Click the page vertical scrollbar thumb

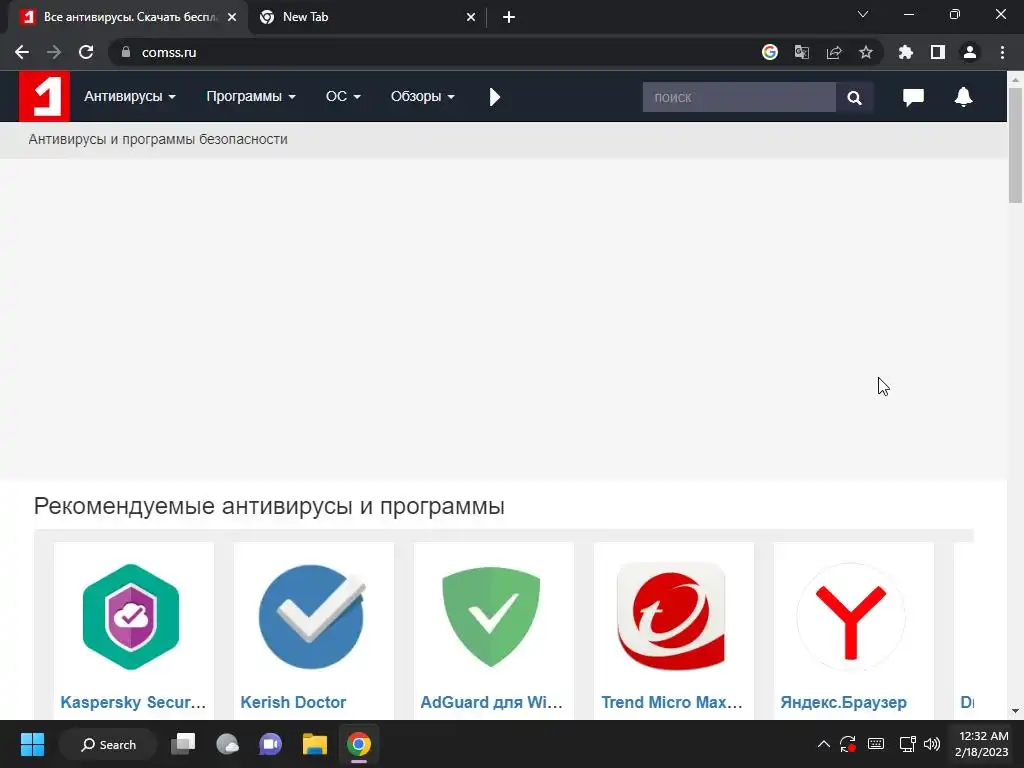(x=1015, y=145)
